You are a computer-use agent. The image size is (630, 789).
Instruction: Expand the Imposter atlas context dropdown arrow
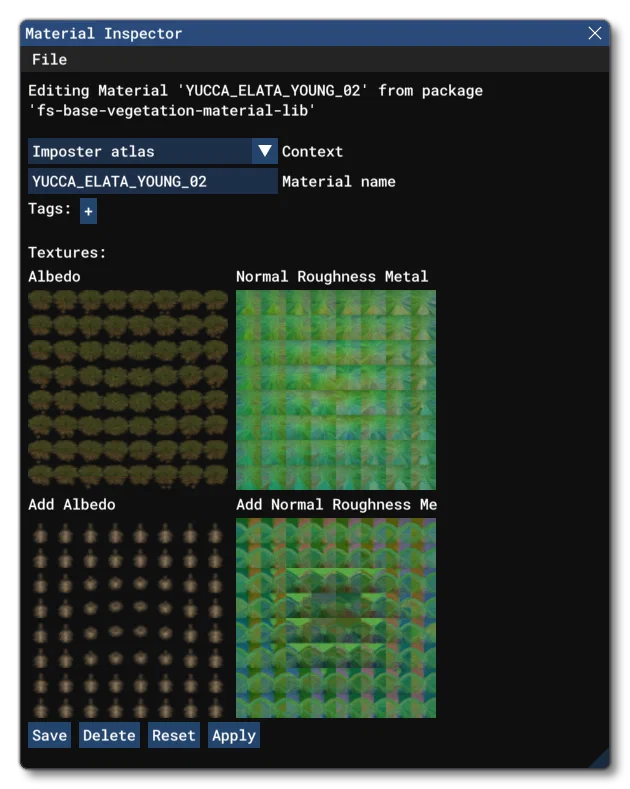tap(265, 151)
